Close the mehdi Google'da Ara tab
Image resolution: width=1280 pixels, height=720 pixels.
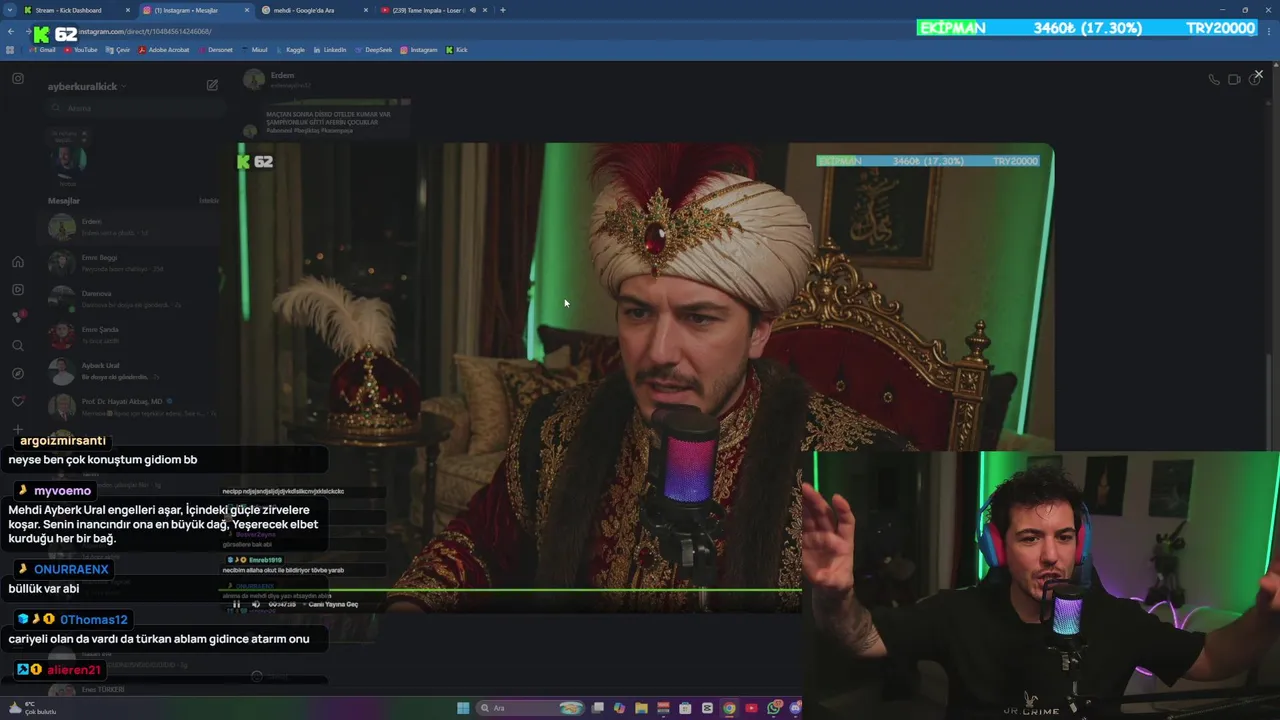click(x=365, y=10)
